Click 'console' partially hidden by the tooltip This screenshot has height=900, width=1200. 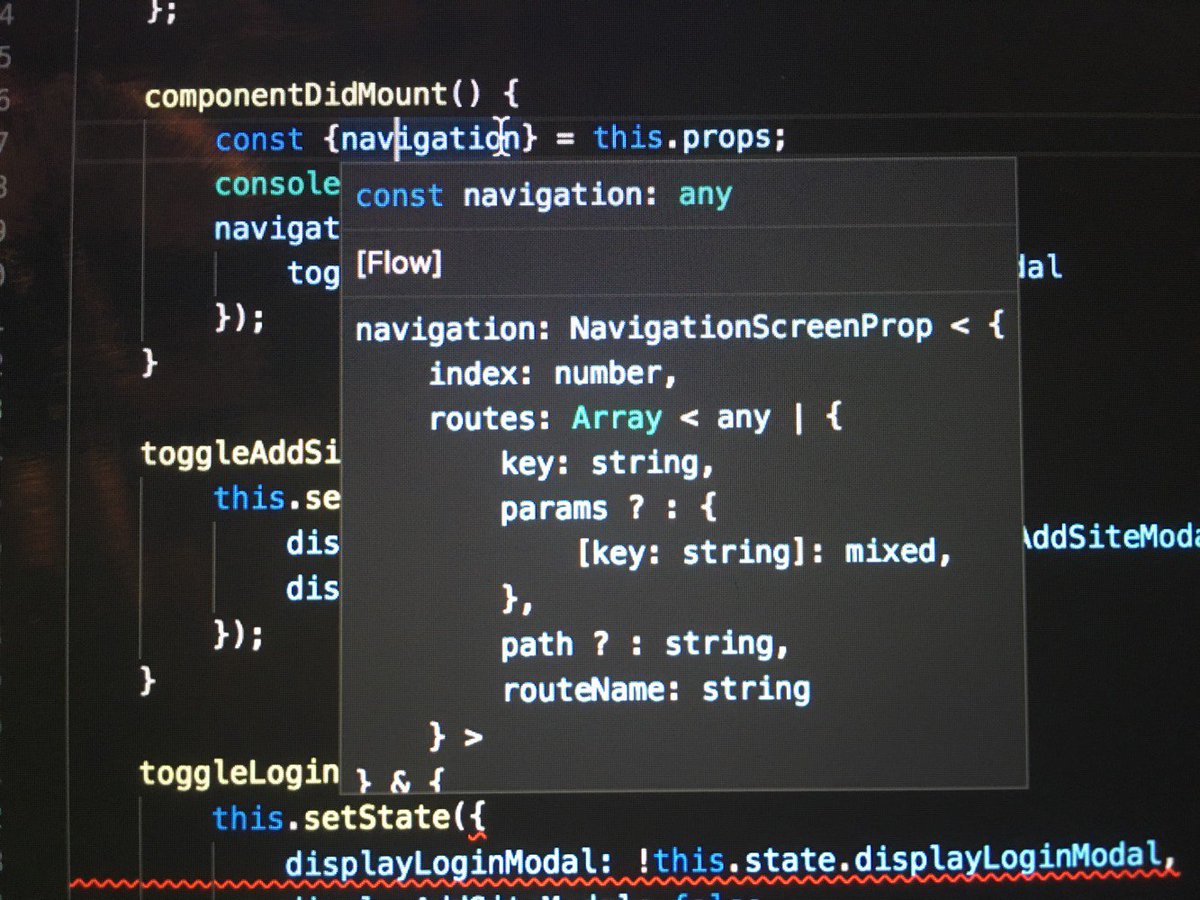pyautogui.click(x=277, y=184)
